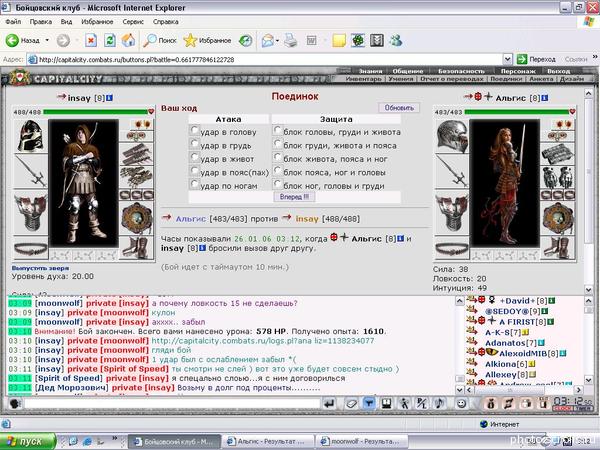600x450 pixels.
Task: Select блок груди, живота и пояса
Action: [277, 144]
